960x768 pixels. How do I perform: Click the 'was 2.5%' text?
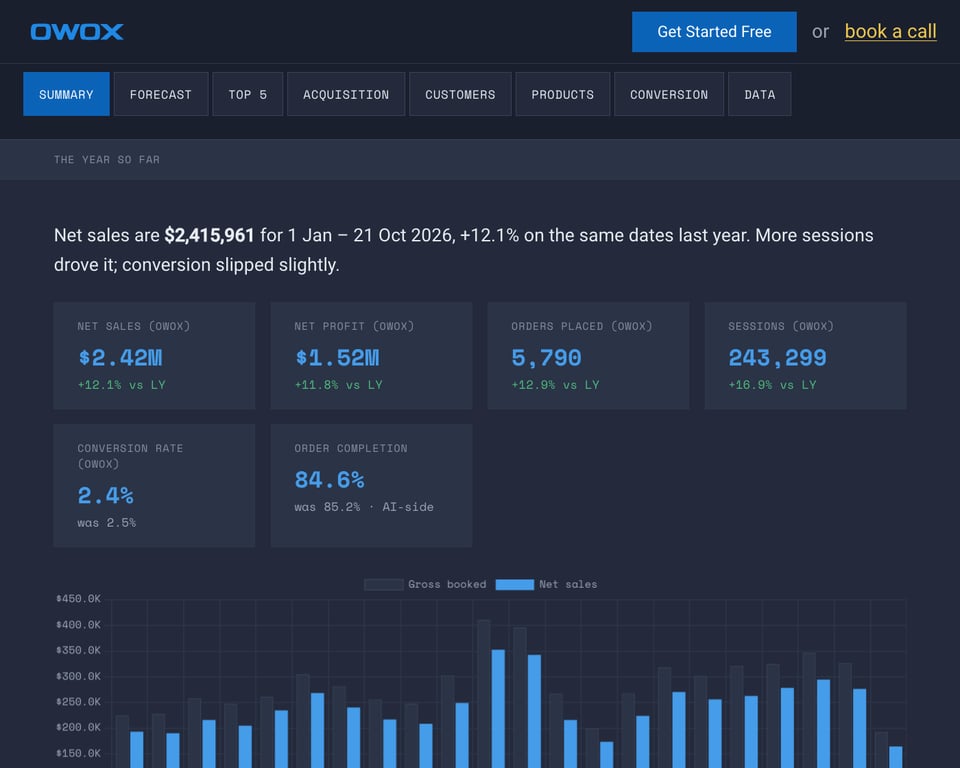click(x=107, y=522)
